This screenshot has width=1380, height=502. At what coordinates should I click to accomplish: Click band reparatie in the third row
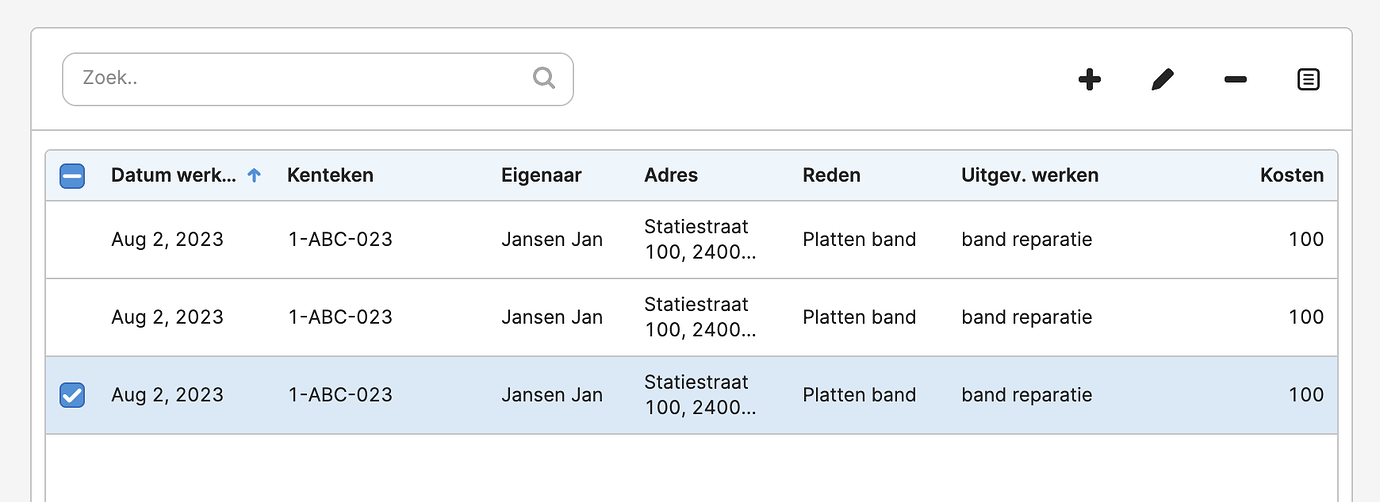(1027, 396)
